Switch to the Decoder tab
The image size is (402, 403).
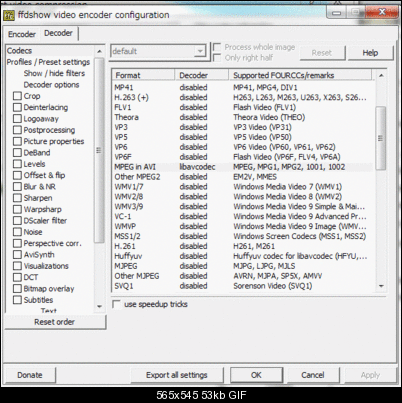58,33
